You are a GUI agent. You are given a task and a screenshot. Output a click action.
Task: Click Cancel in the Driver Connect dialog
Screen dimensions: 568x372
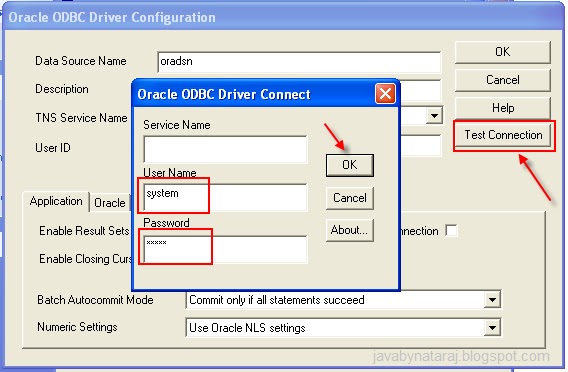[350, 198]
